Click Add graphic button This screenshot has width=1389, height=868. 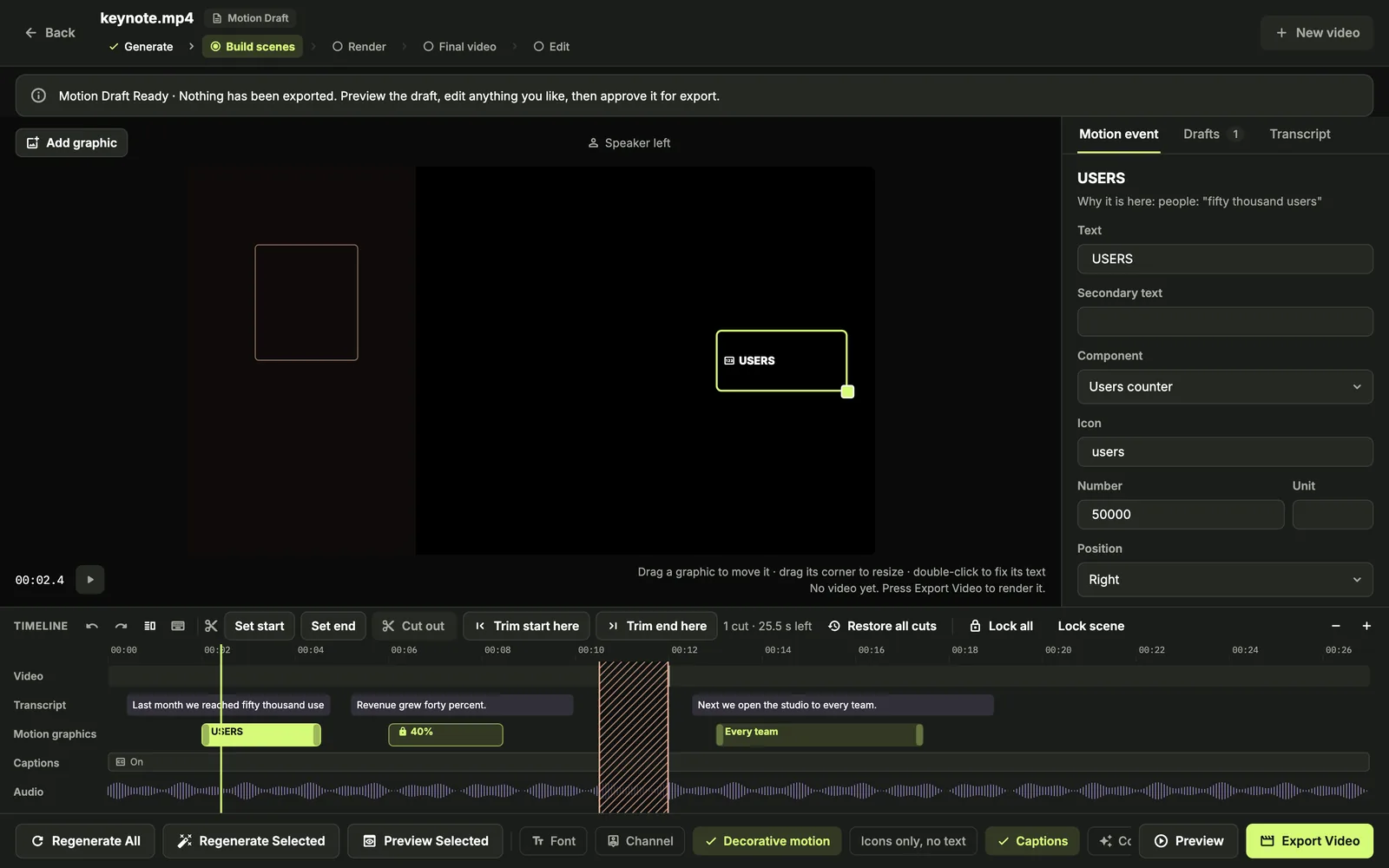(71, 143)
